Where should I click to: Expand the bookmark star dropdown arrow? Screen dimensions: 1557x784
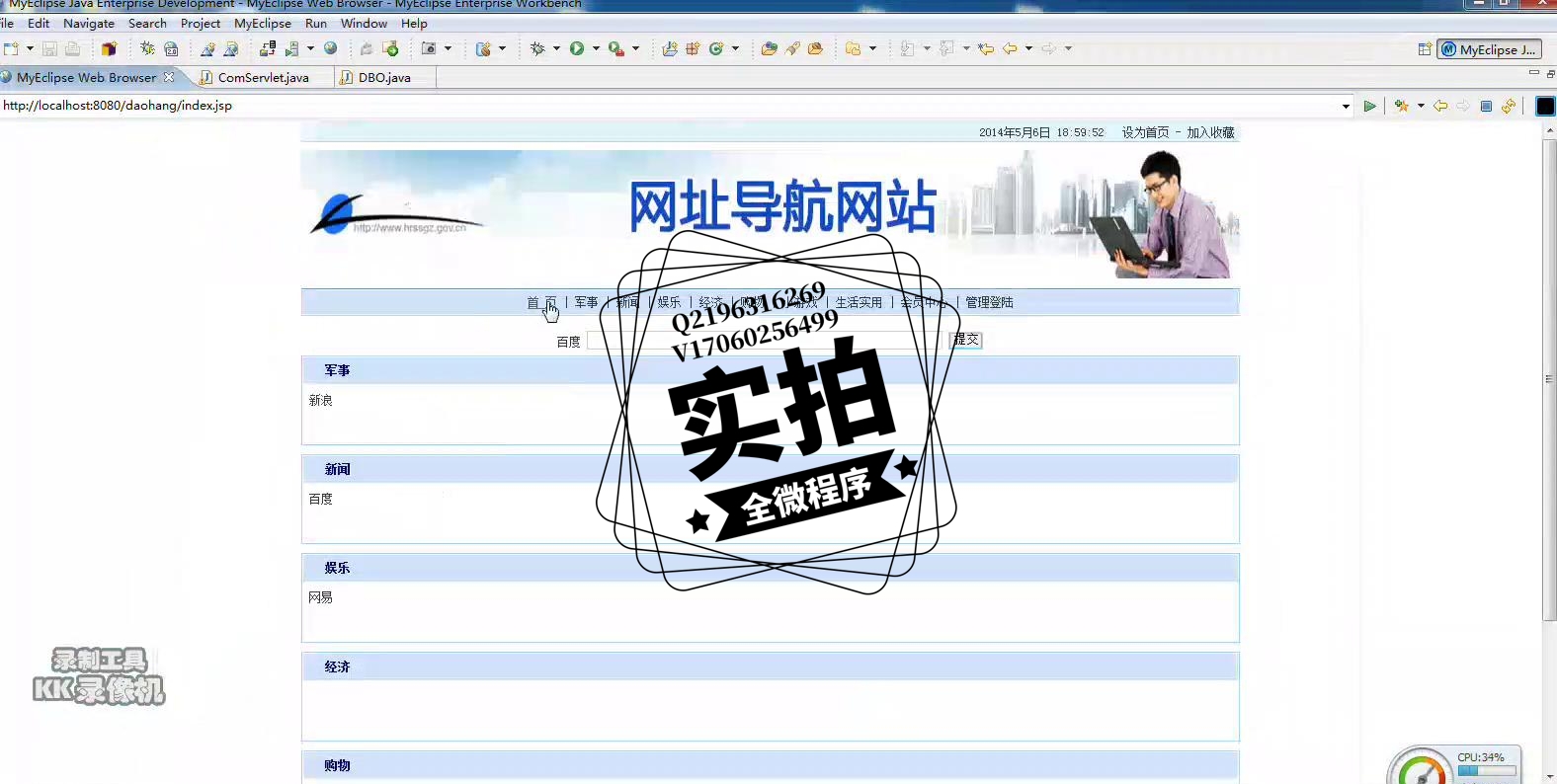point(1421,106)
